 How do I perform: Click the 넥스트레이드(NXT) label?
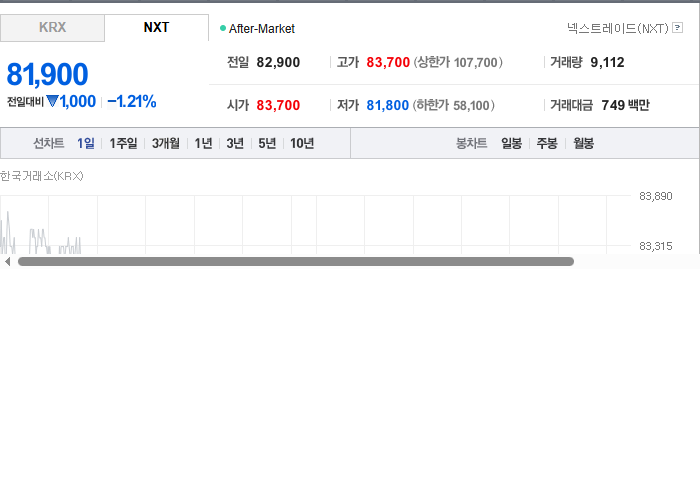coord(618,28)
